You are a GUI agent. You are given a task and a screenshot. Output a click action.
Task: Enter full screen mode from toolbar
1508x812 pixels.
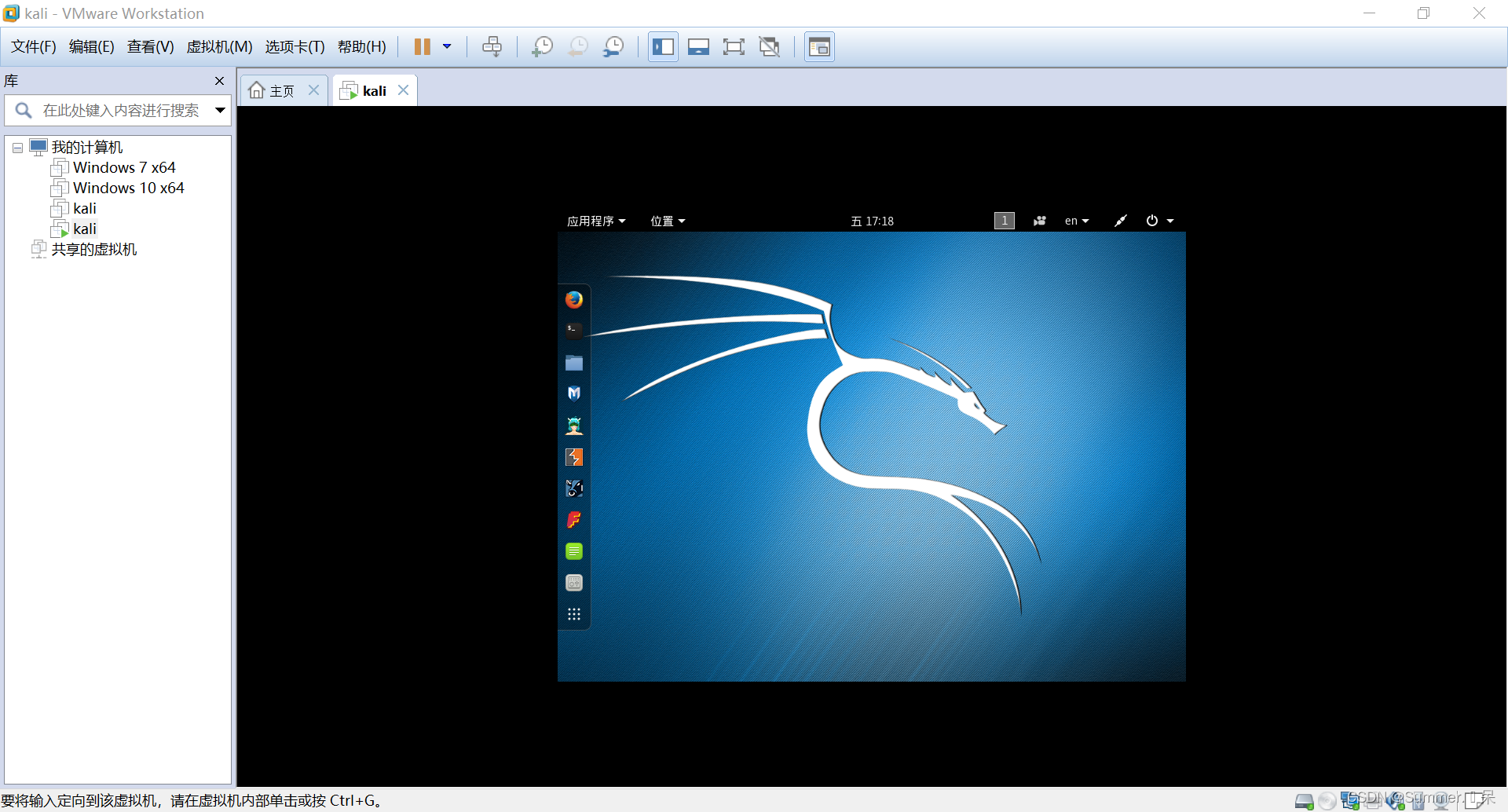(x=734, y=47)
